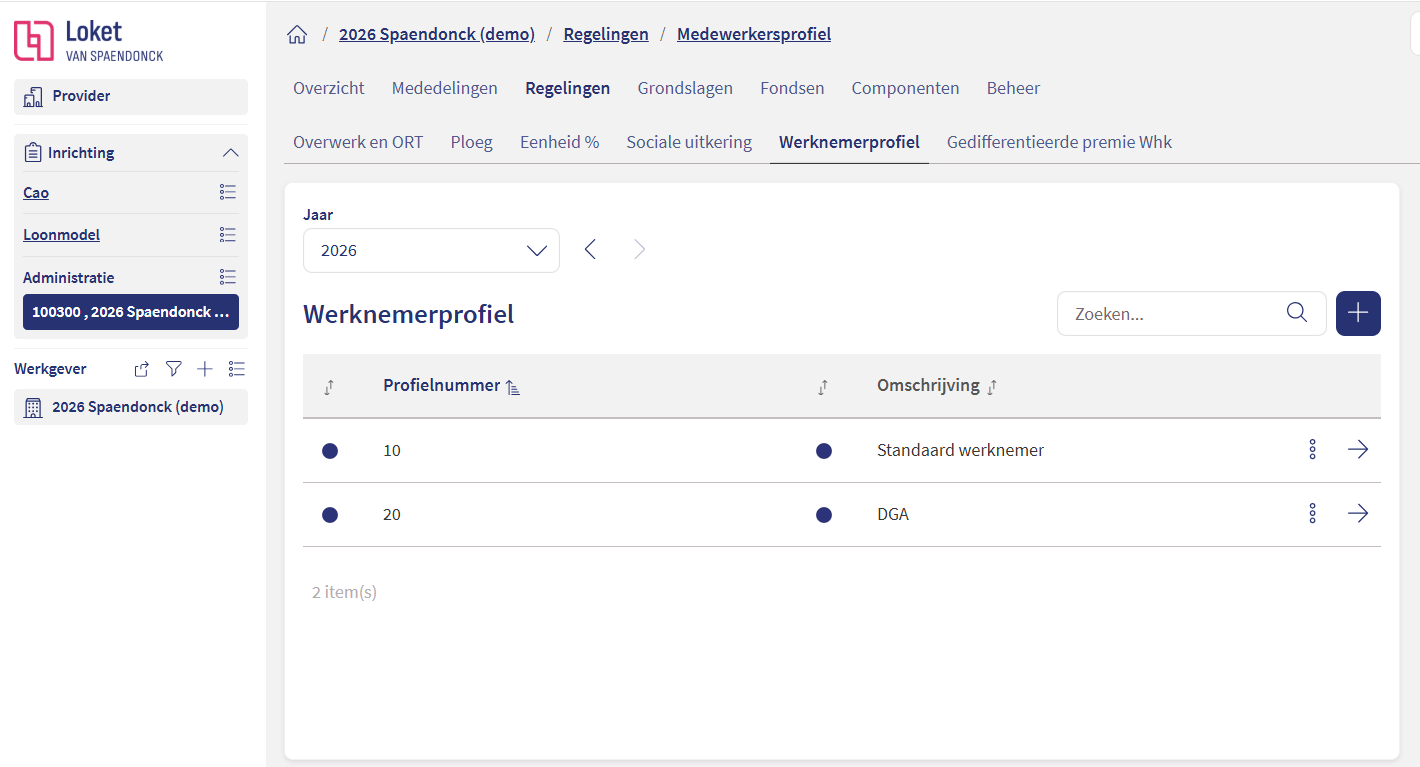Image resolution: width=1420 pixels, height=767 pixels.
Task: Collapse the Inrichting section
Action: [x=230, y=153]
